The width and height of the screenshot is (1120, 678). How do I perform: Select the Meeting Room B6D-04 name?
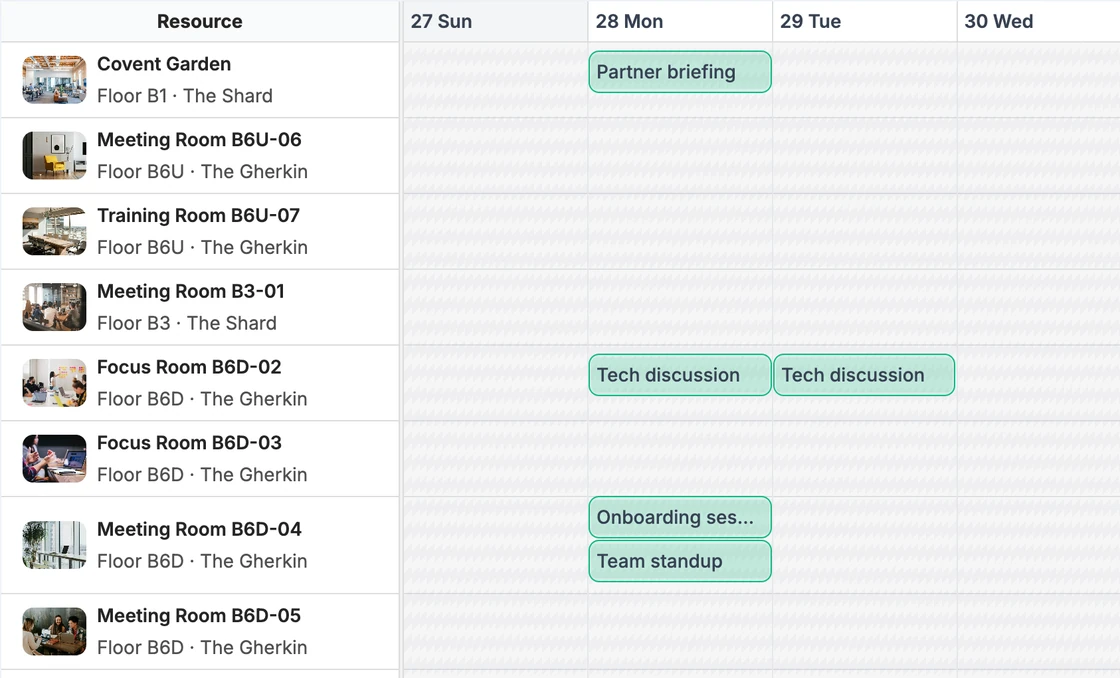click(199, 529)
